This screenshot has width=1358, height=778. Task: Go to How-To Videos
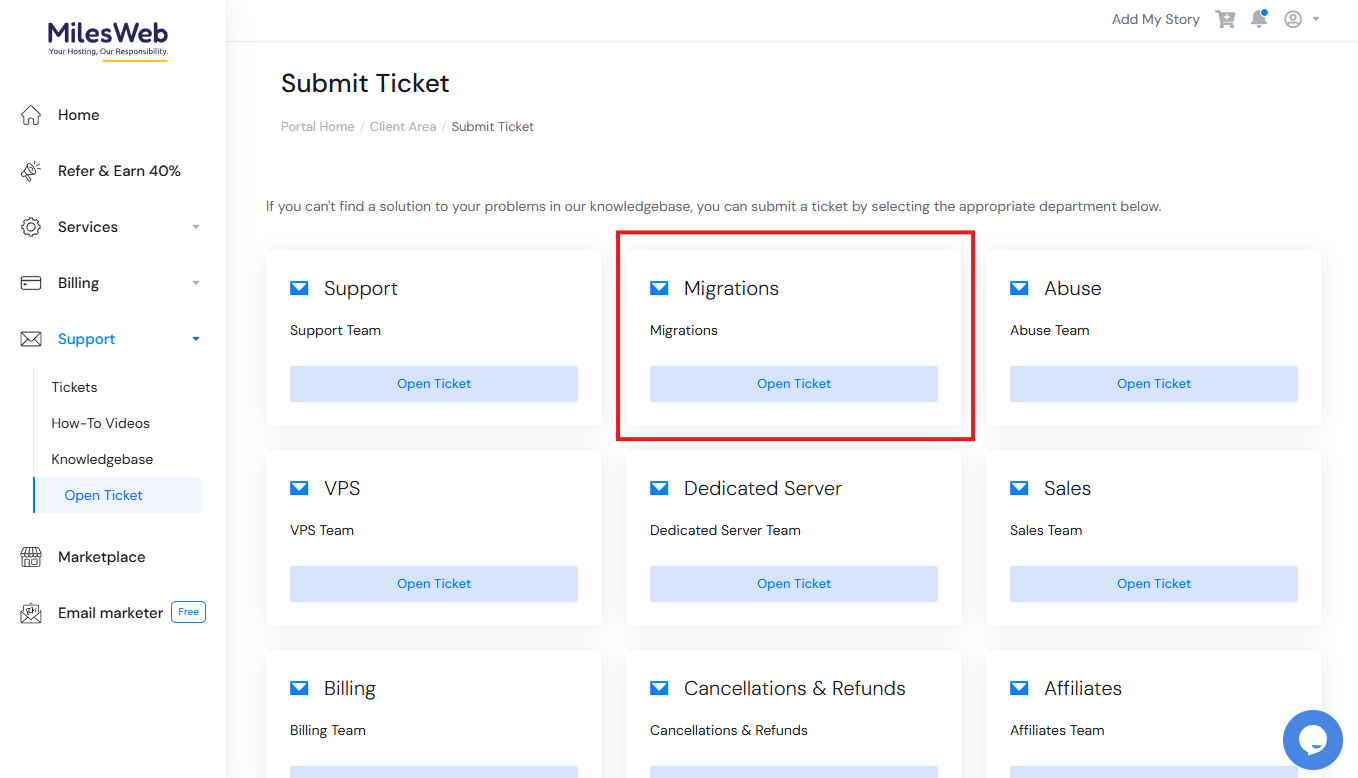[x=100, y=423]
